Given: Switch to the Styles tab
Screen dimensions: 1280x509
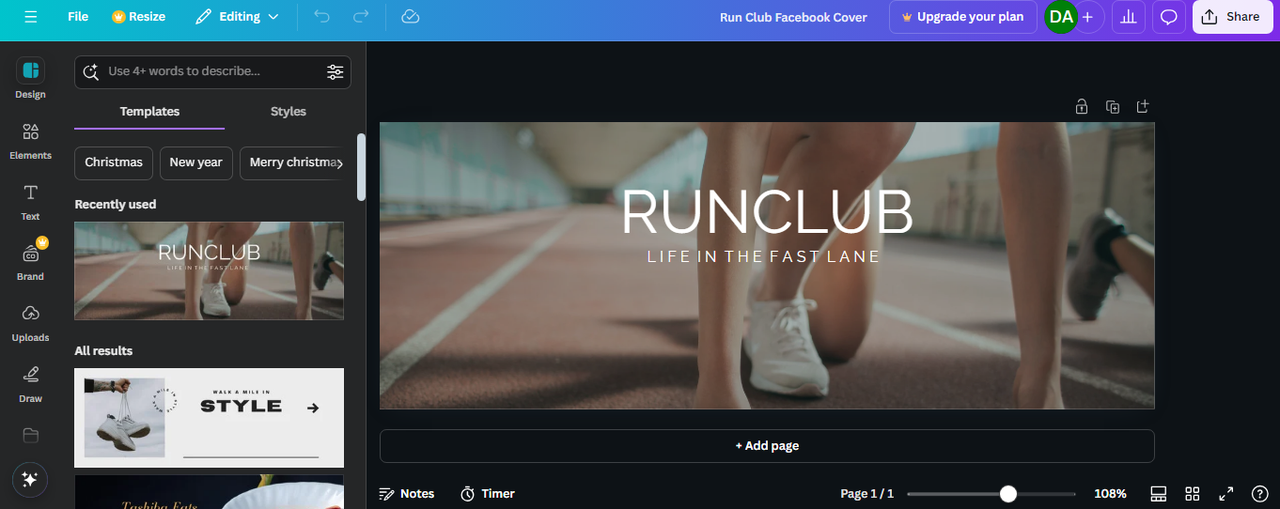Looking at the screenshot, I should (x=288, y=111).
